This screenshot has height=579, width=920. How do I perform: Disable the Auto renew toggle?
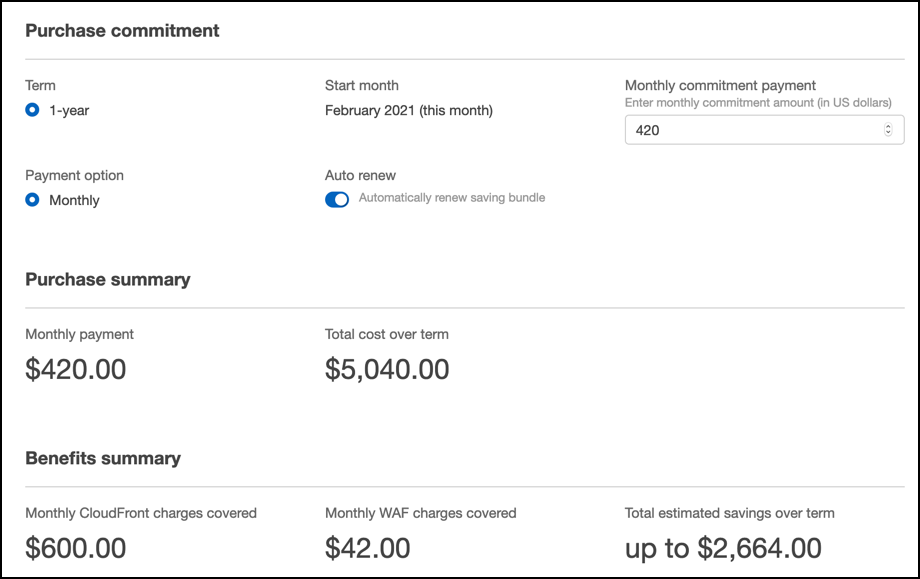(x=337, y=199)
